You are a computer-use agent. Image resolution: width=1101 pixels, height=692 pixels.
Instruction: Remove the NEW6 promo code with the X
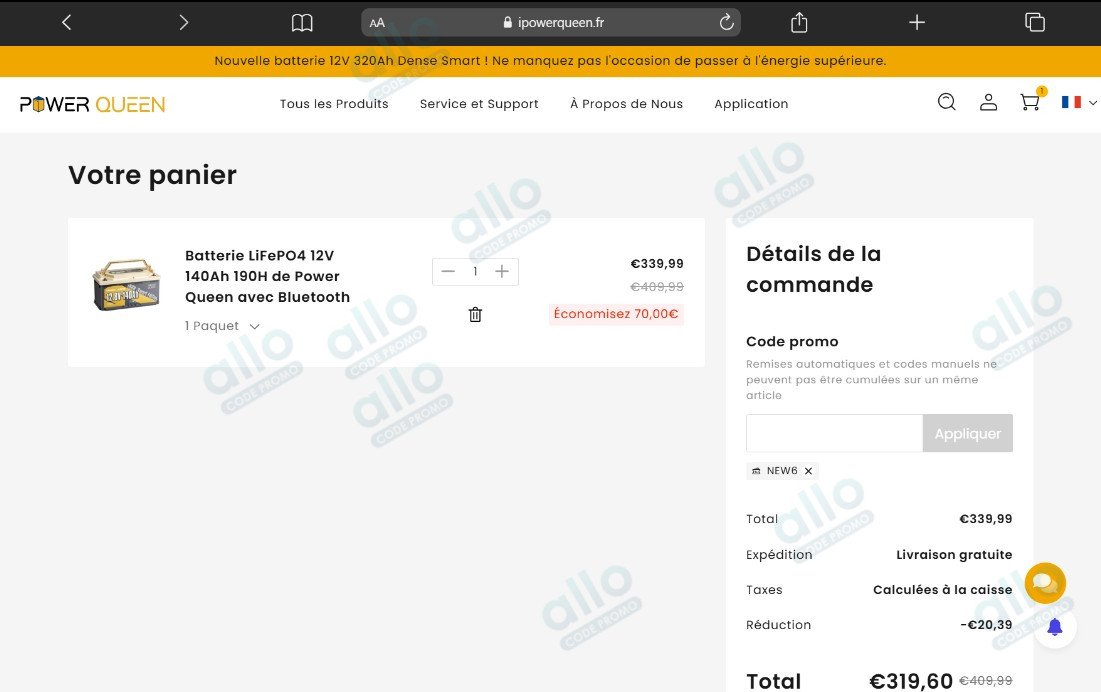pos(808,471)
